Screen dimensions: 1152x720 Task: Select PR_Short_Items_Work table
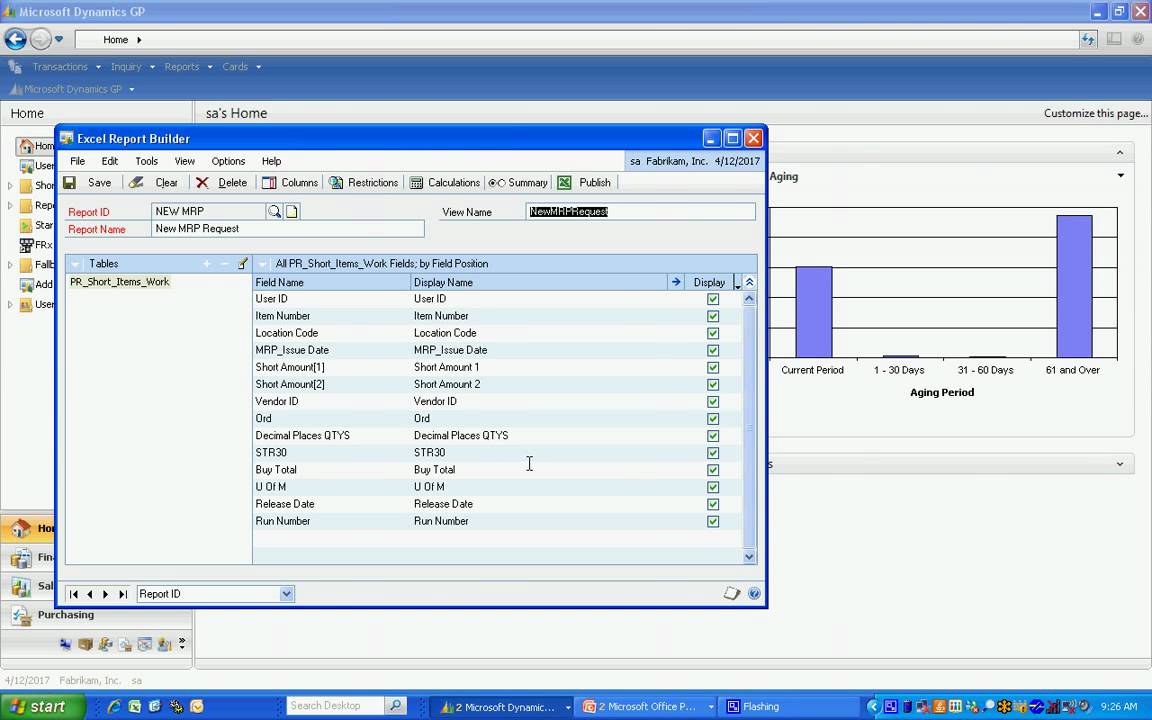(120, 281)
